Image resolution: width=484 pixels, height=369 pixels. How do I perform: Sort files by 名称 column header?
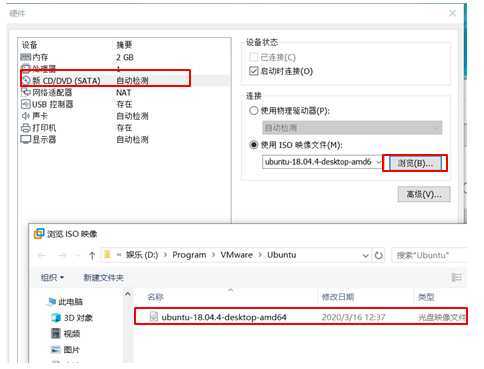pos(156,297)
